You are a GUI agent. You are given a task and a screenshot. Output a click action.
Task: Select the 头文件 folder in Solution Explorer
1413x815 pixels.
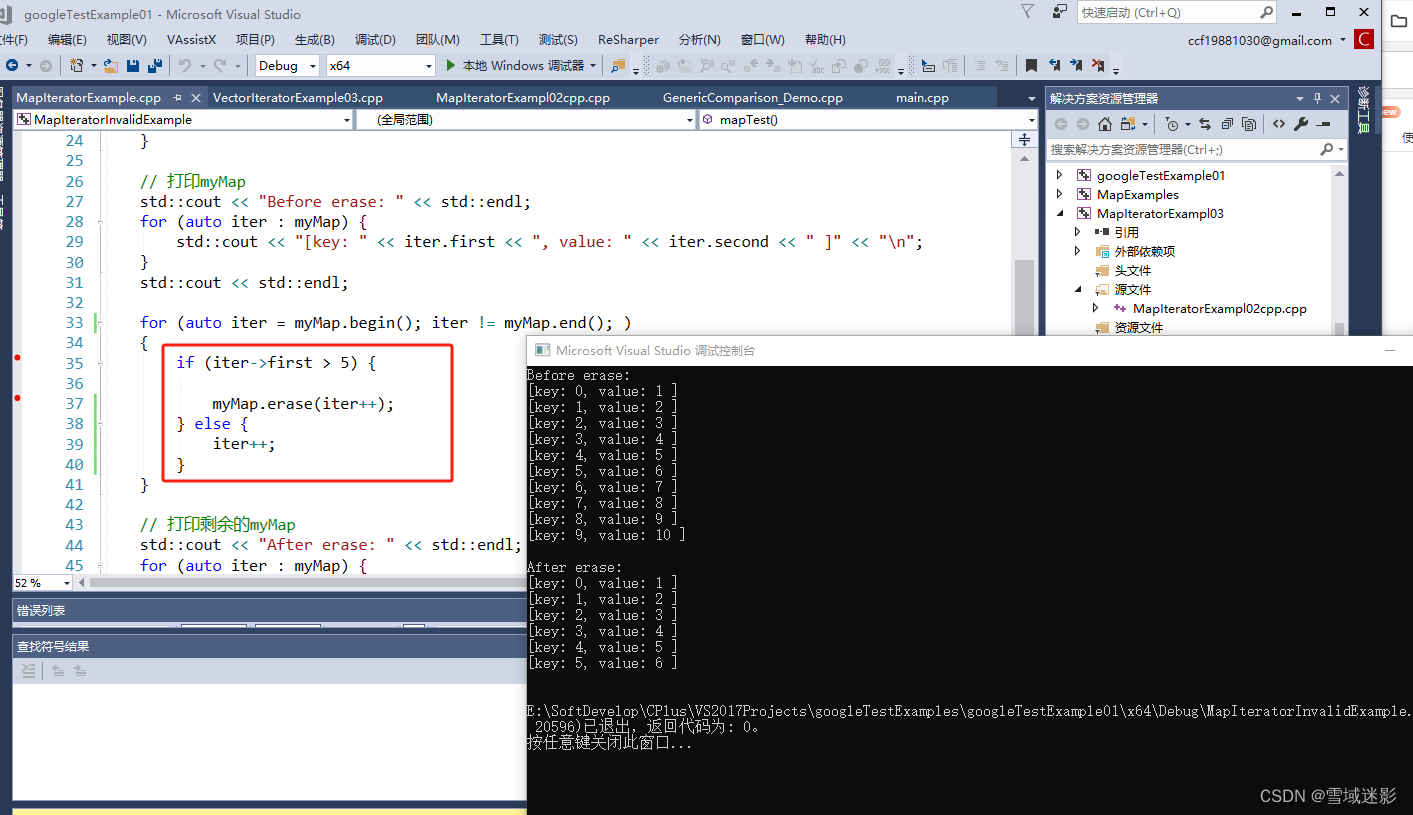(x=1132, y=270)
